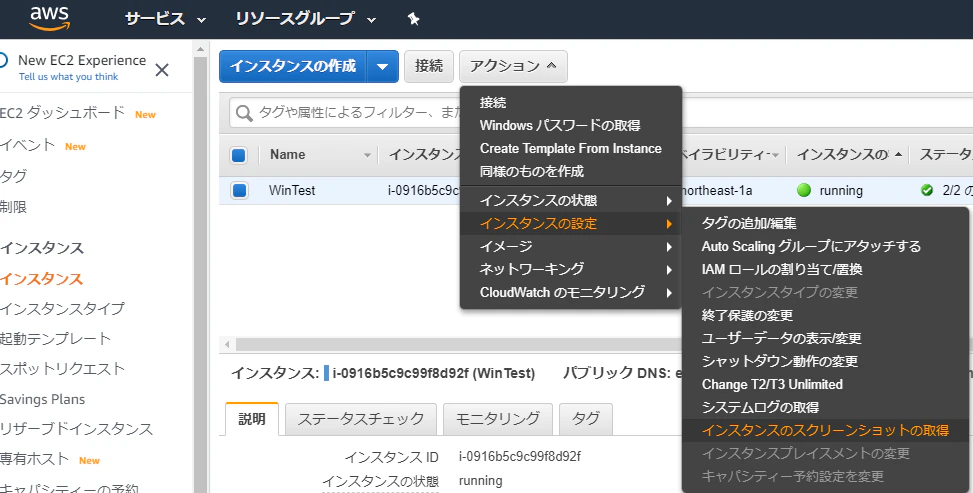The image size is (973, 493).
Task: Choose インスタンスのスクリーンショットの取得
Action: (x=825, y=430)
